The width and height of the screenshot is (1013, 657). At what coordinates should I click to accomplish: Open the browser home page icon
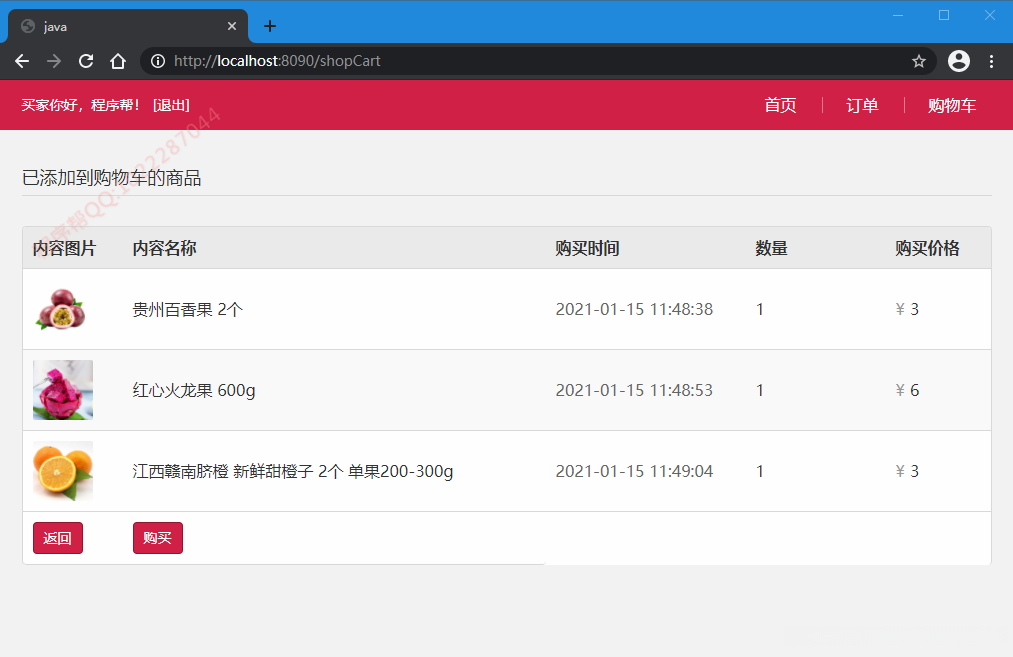click(118, 61)
